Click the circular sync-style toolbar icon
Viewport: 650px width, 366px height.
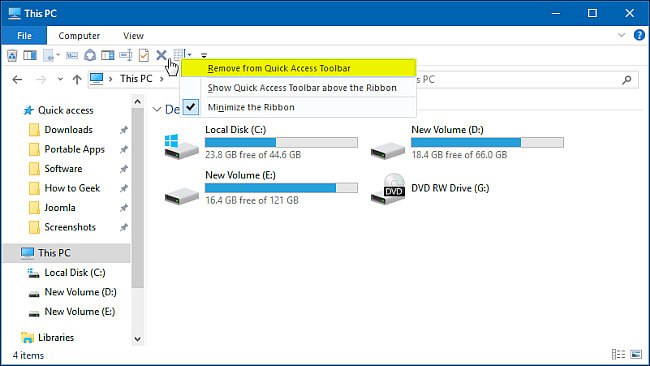tap(90, 55)
